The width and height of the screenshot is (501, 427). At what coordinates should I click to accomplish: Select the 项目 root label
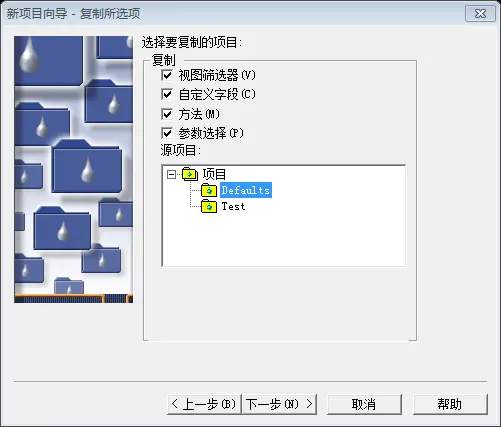(214, 174)
